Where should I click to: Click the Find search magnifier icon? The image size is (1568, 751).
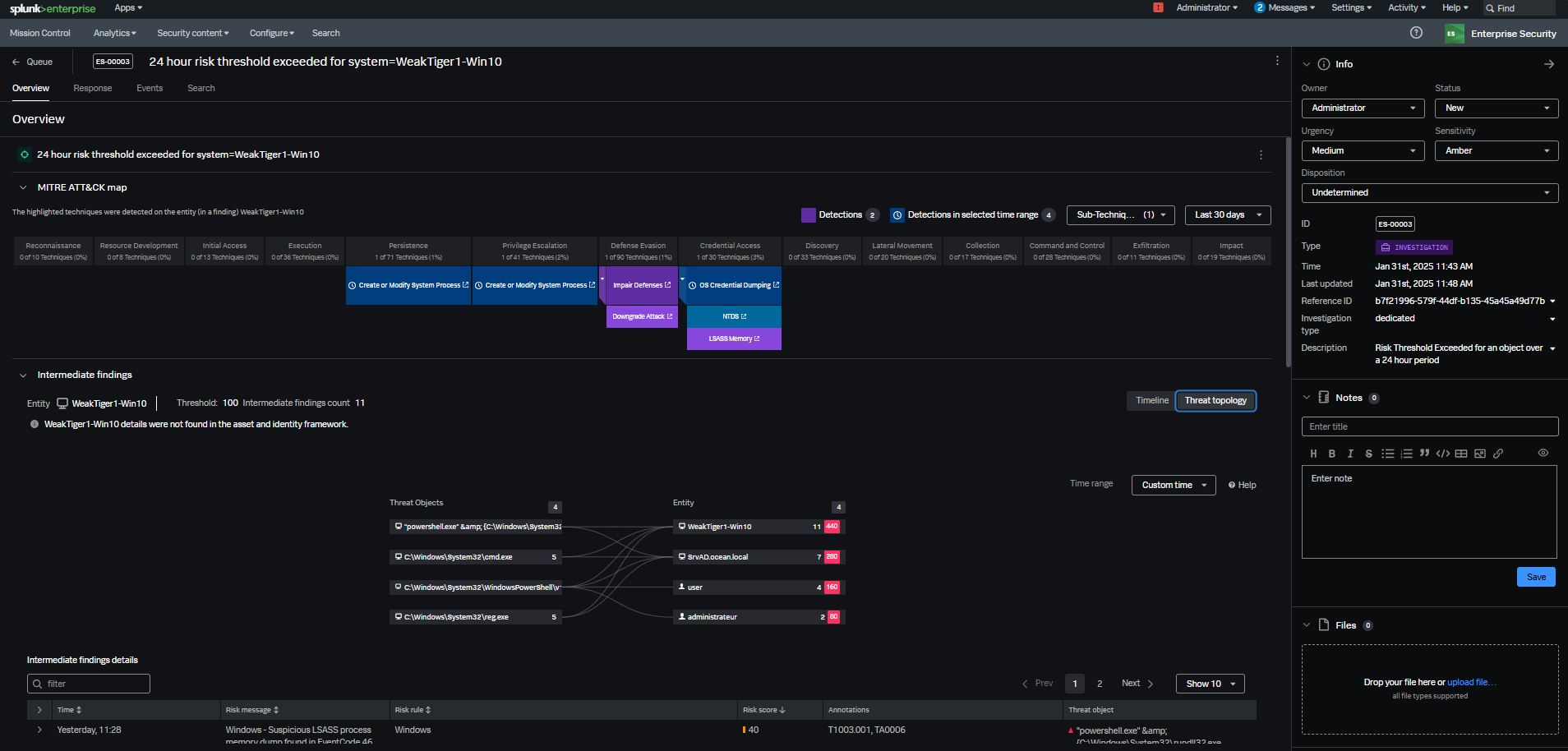(1490, 8)
